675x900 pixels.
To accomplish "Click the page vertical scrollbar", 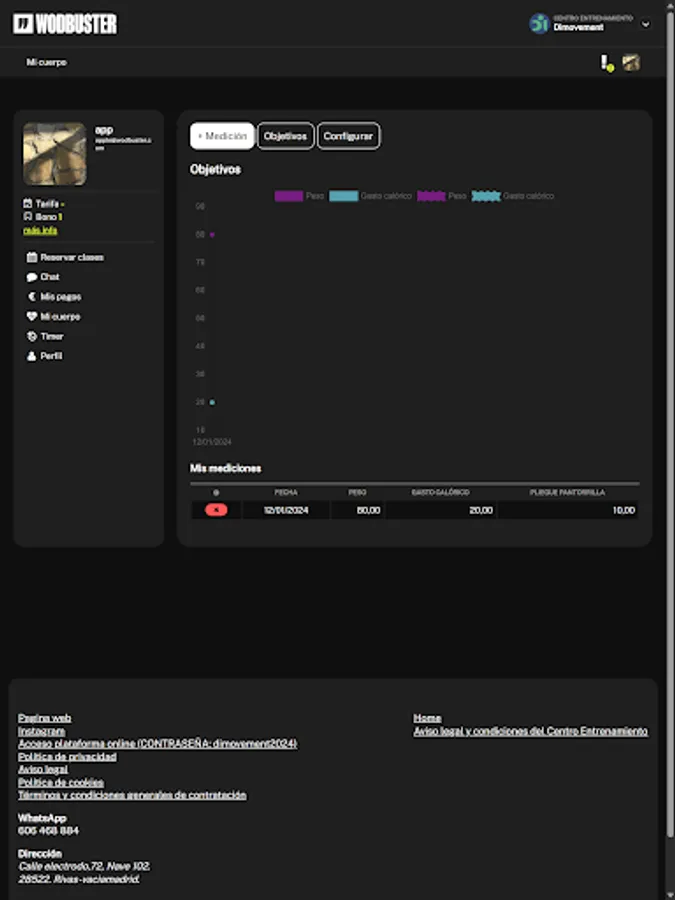I will [x=670, y=425].
